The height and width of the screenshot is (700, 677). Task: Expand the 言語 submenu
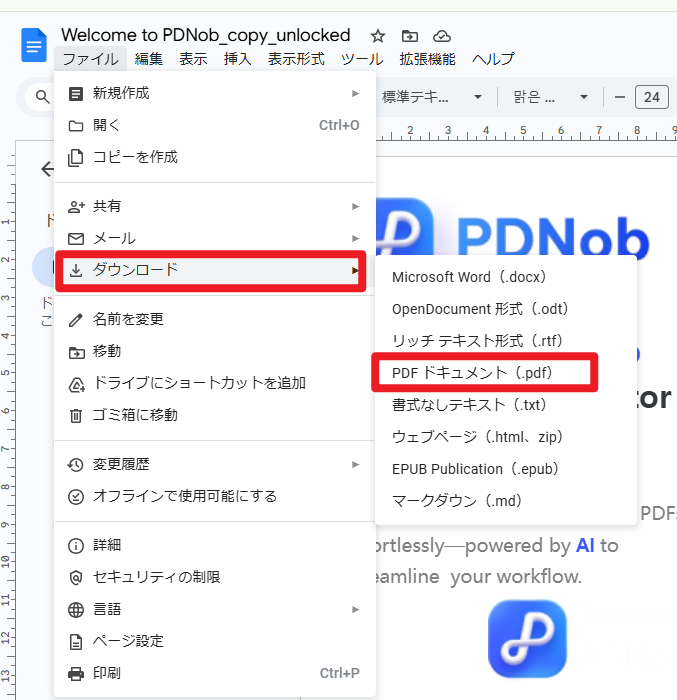coord(215,609)
